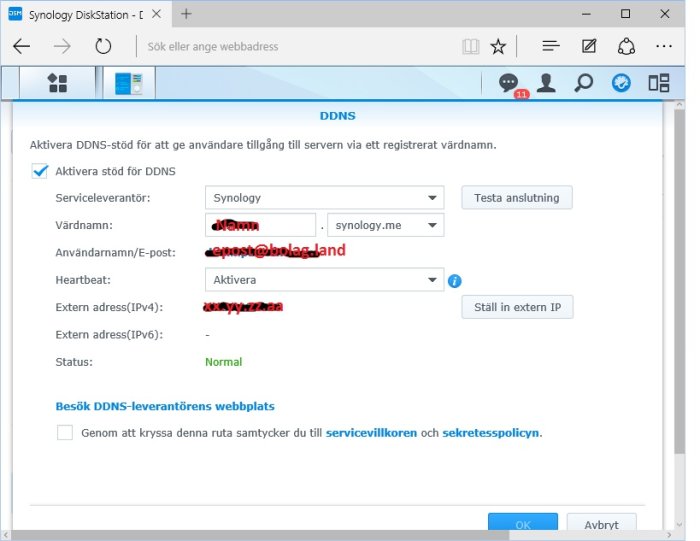700x541 pixels.
Task: Open a new browser tab
Action: point(186,14)
